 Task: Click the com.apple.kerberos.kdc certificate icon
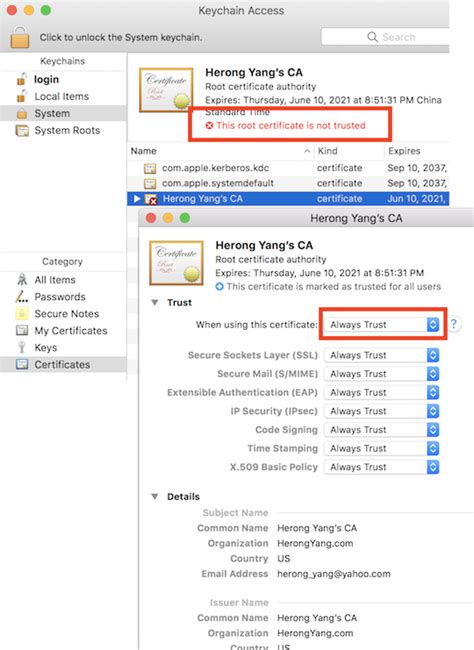click(150, 168)
